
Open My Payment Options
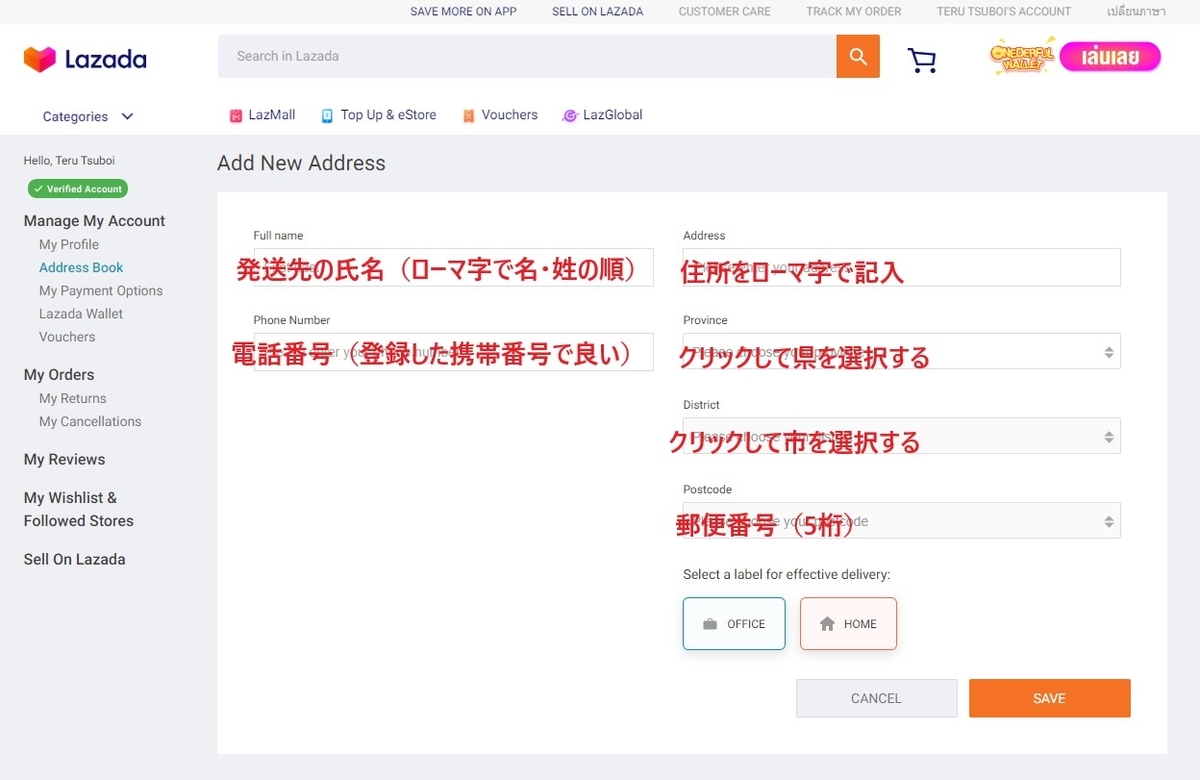coord(101,291)
